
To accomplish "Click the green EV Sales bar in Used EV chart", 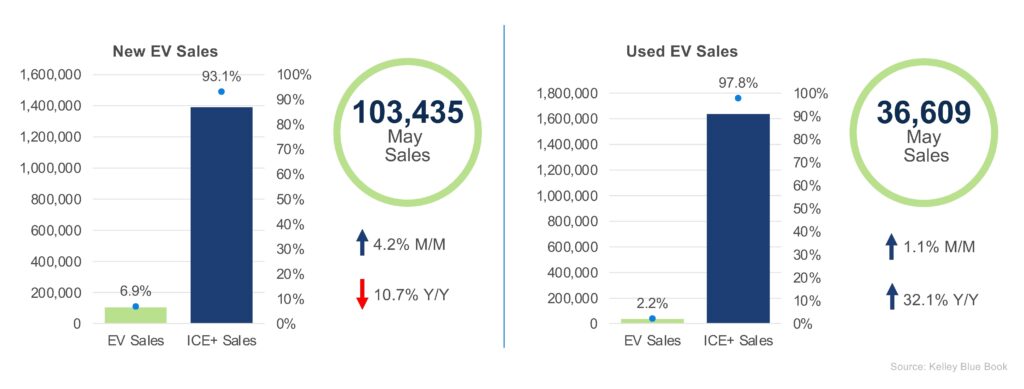I will [x=652, y=321].
